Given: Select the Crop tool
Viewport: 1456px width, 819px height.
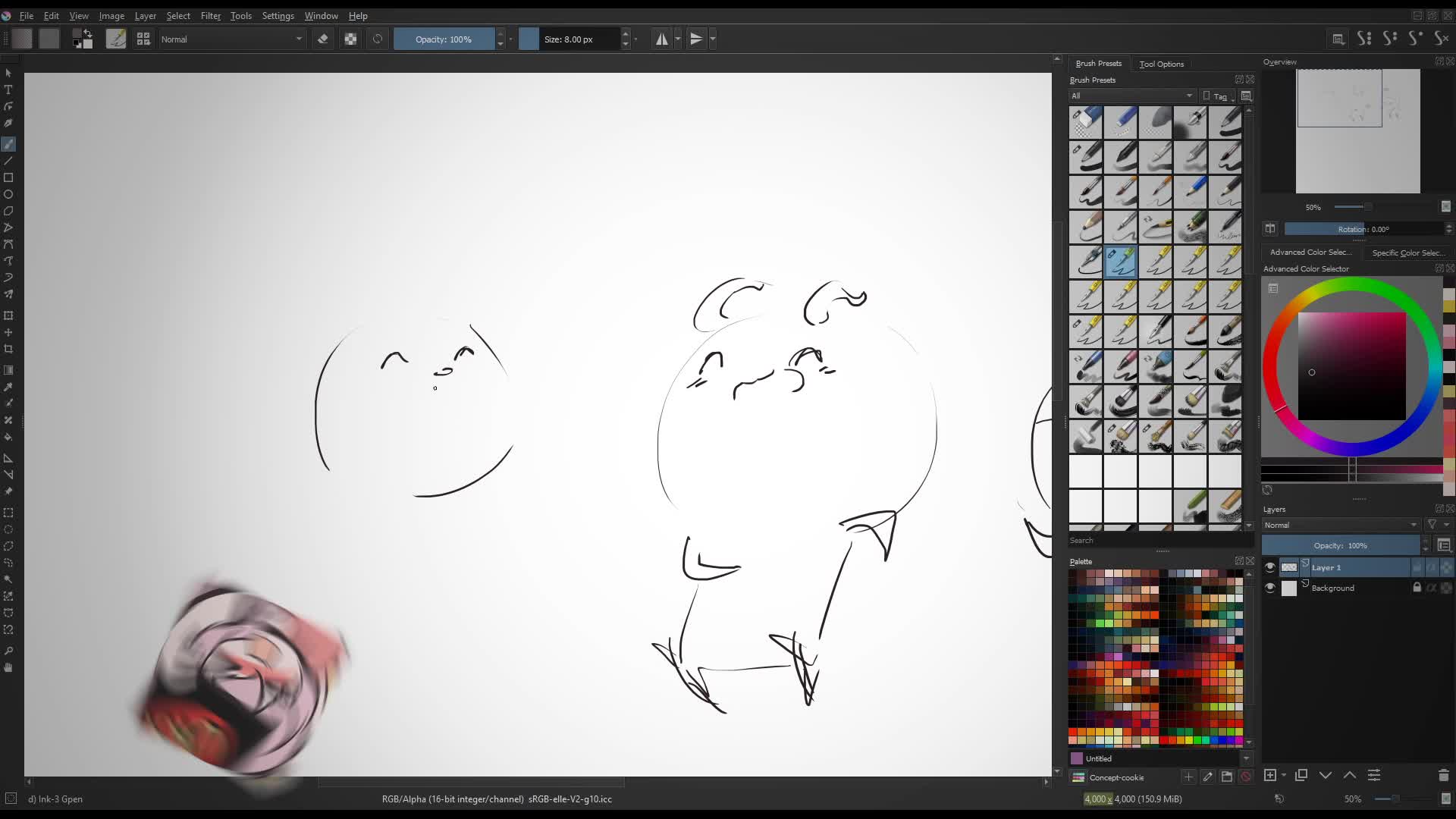Looking at the screenshot, I should click(8, 349).
